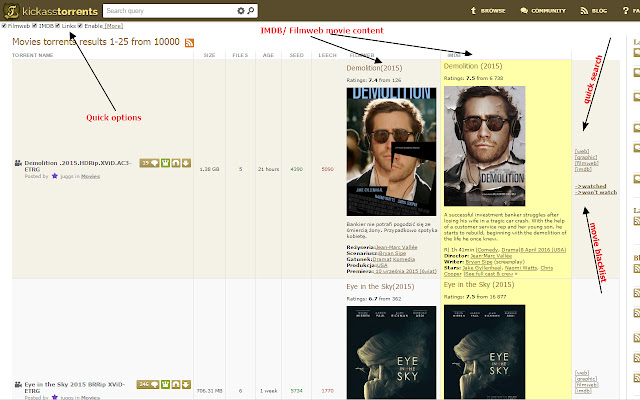
Task: Subscribe via orange RSS feed icon beside results heading
Action: 189,42
